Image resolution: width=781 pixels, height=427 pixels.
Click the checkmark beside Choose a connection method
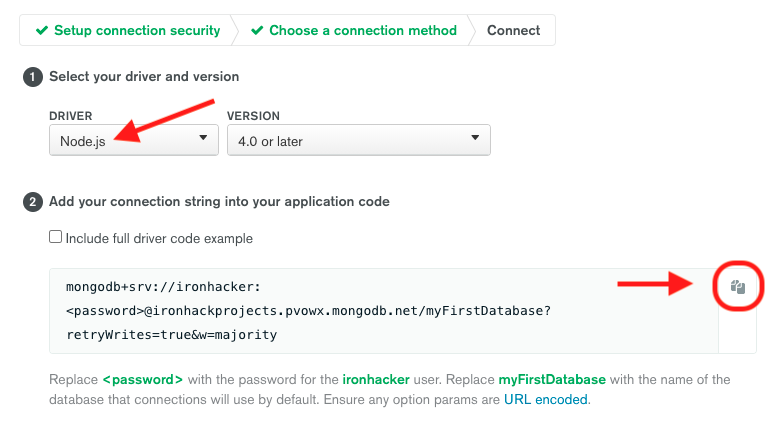click(257, 31)
